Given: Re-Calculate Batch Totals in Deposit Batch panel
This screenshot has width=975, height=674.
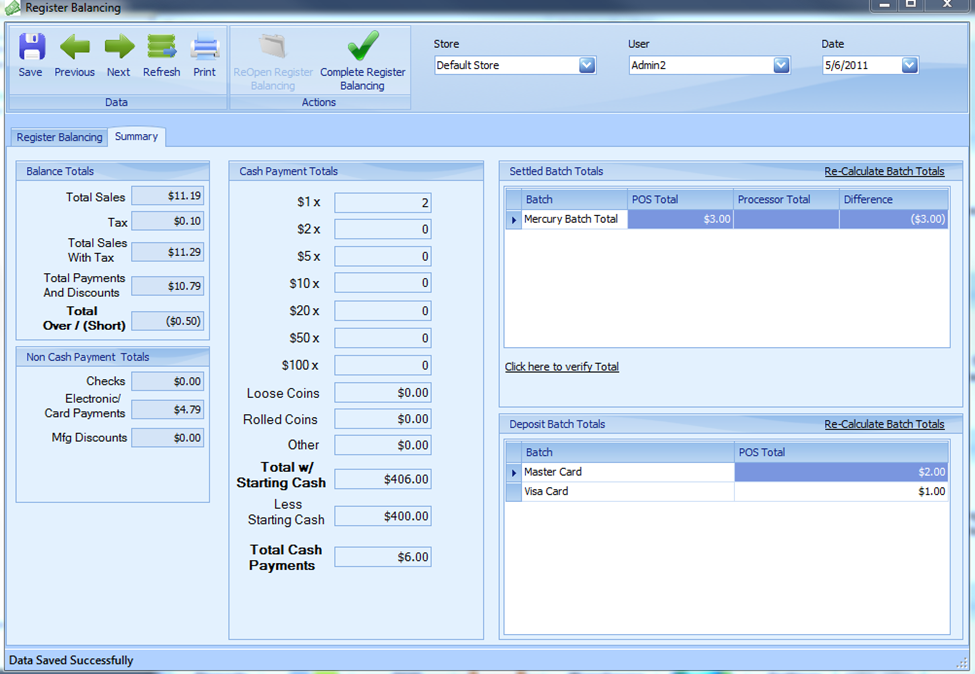Looking at the screenshot, I should (884, 424).
